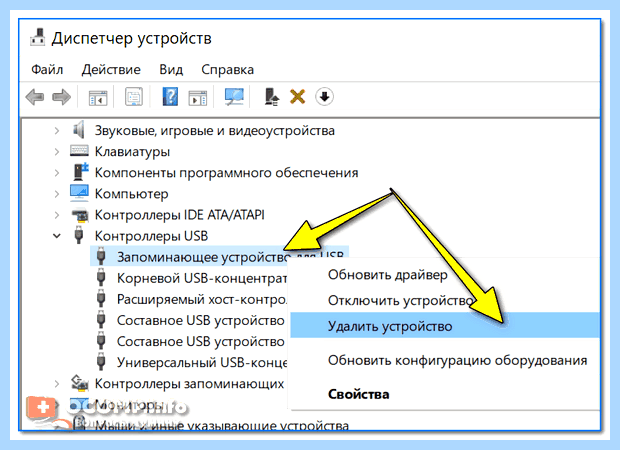Click the USB icon beside Универсальный USB-концентратор

101,361
